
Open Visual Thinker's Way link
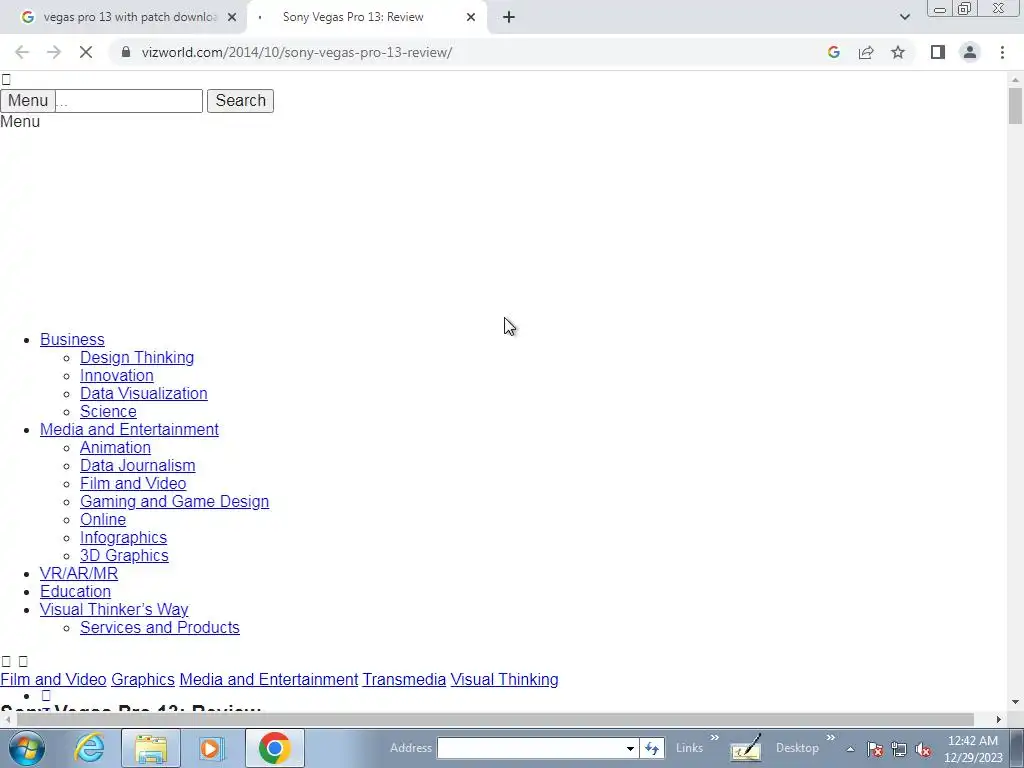coord(114,609)
